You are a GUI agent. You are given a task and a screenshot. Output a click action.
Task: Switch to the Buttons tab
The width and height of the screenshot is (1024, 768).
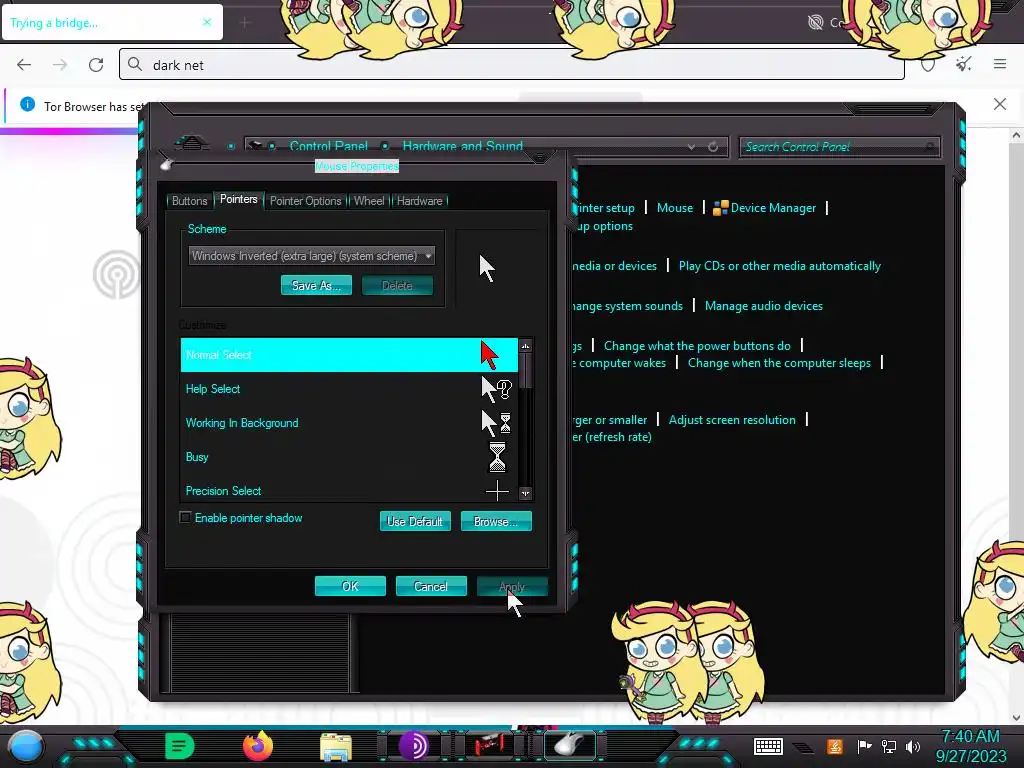click(189, 200)
